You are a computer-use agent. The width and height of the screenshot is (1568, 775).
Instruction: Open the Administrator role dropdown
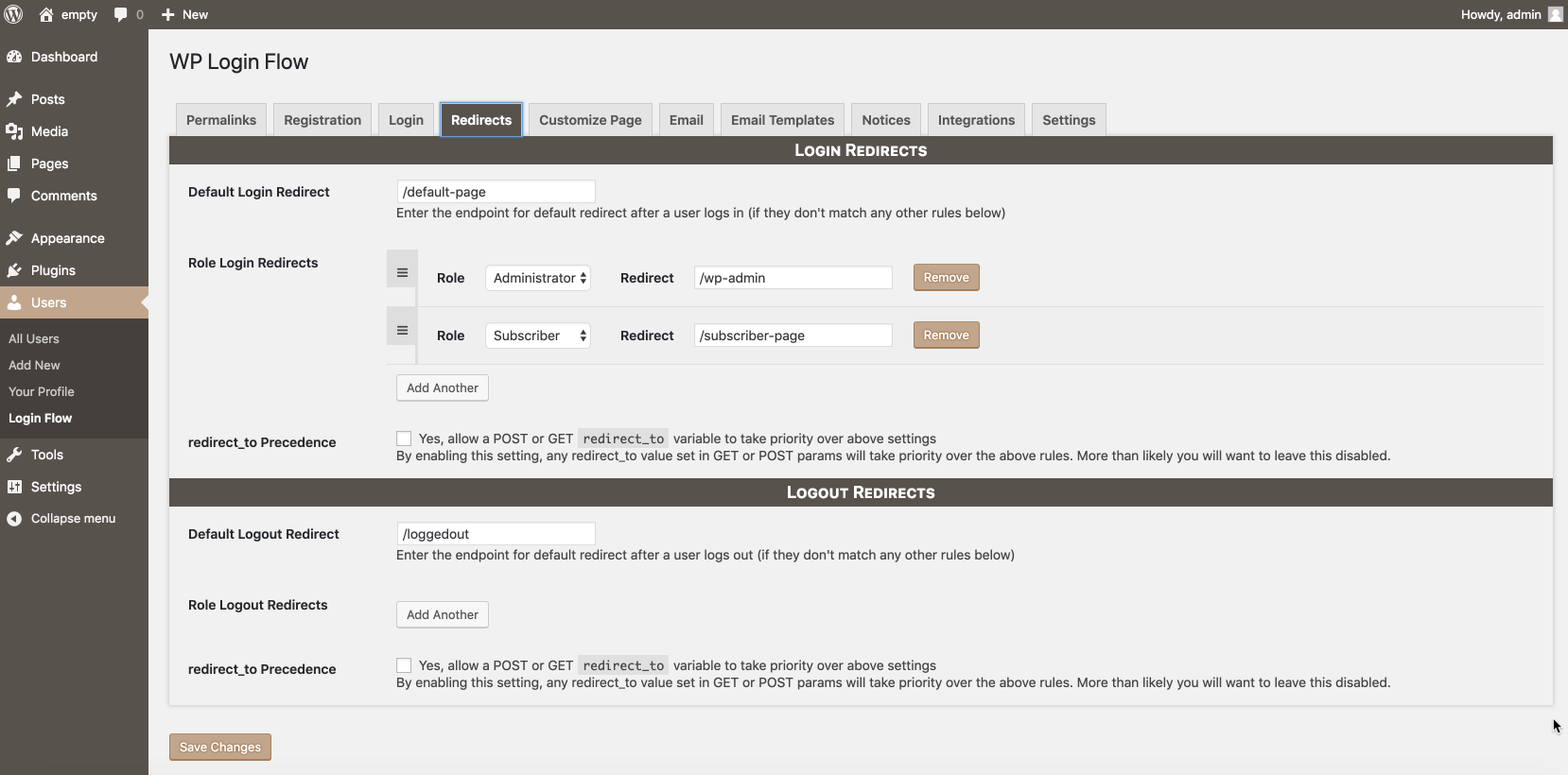tap(538, 278)
